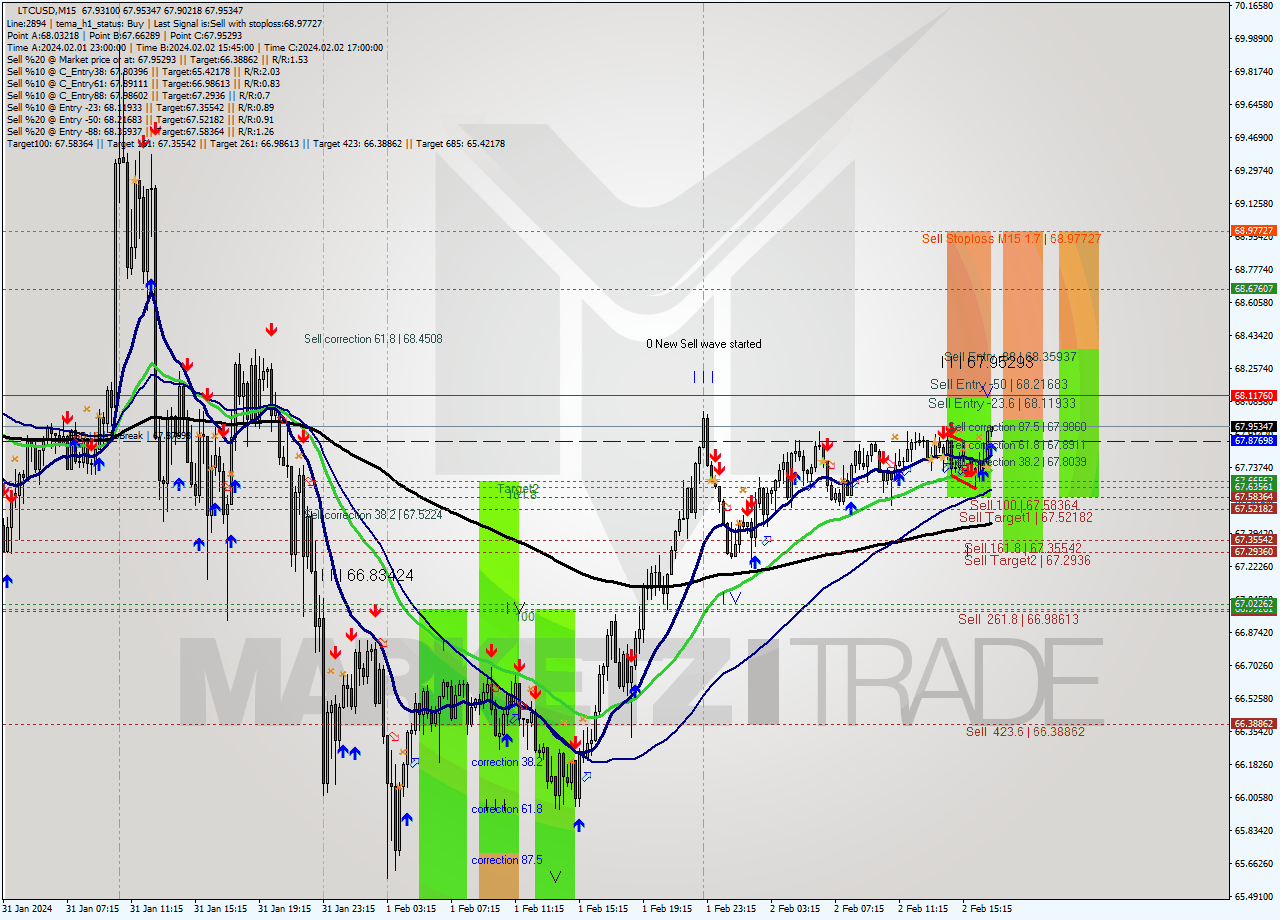Click the blue 'correction 38.2' label

(507, 762)
